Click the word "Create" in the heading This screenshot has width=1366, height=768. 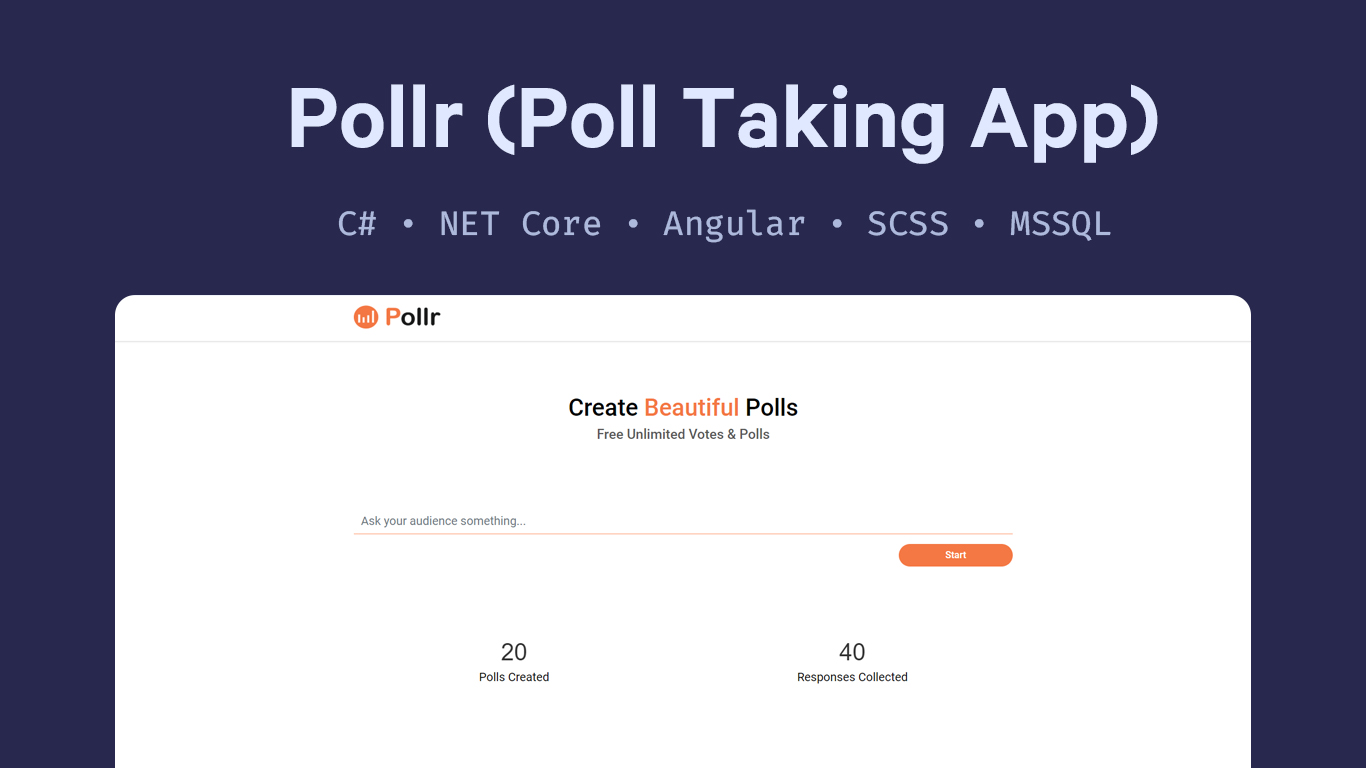pyautogui.click(x=603, y=408)
